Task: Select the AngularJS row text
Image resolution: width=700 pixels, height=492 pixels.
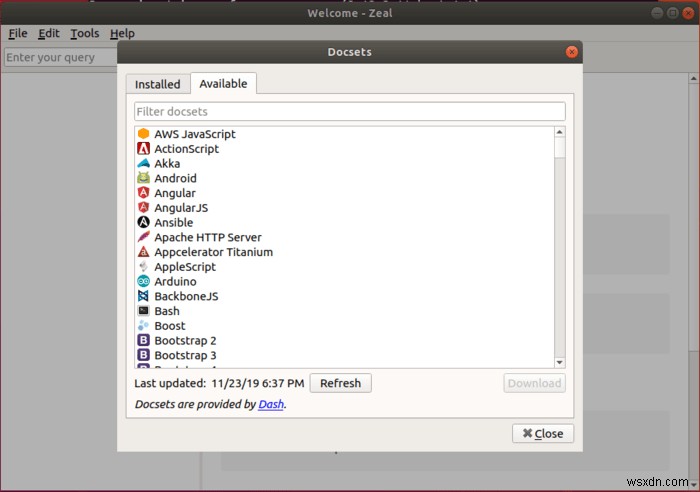Action: tap(181, 208)
